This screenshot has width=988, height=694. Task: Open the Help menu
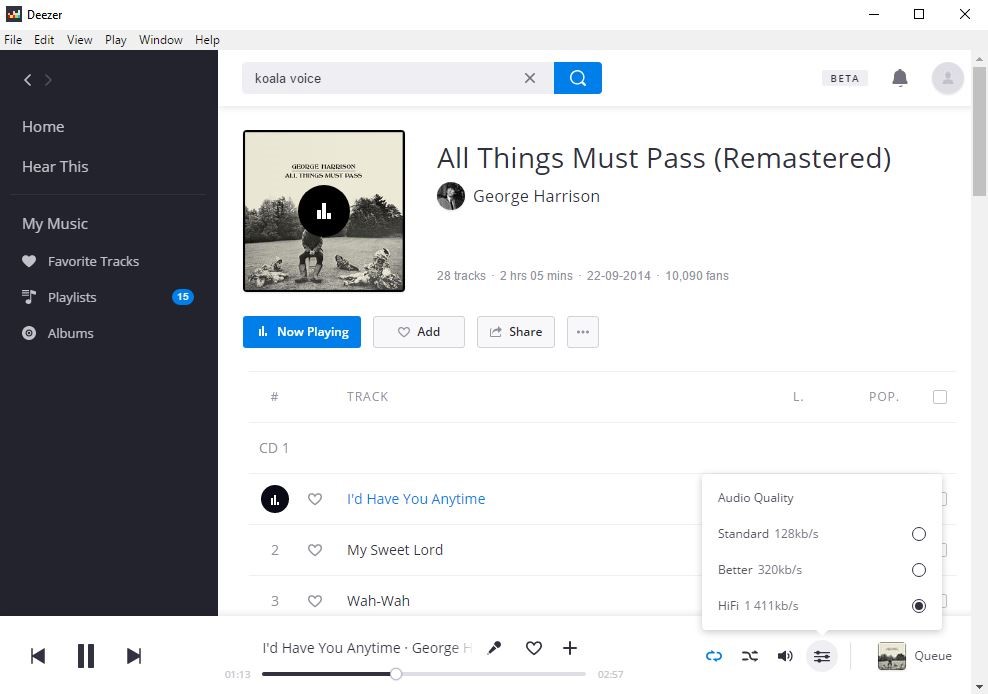click(207, 40)
